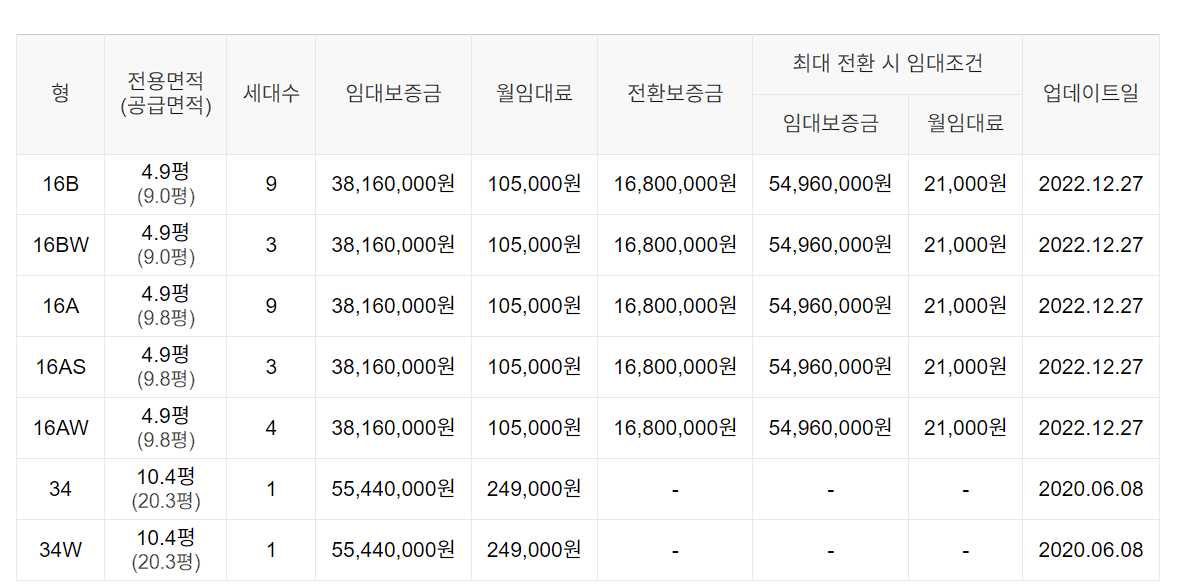Click the 세대수 column header
The width and height of the screenshot is (1191, 586).
click(271, 94)
